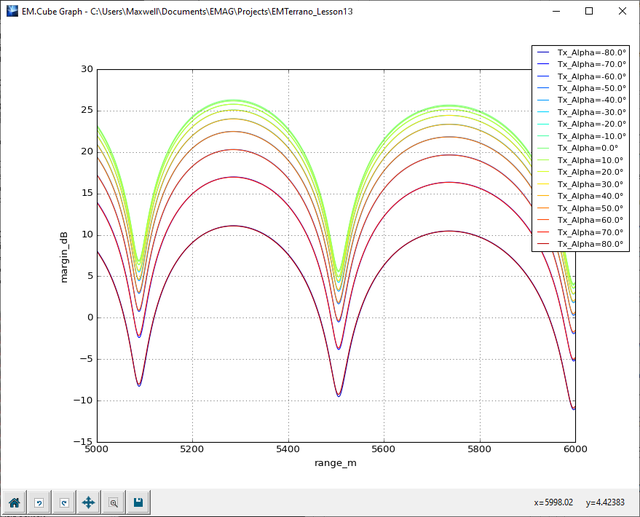Screen dimensions: 640x517
Task: Click the EM.Cube app icon in title bar
Action: [10, 10]
